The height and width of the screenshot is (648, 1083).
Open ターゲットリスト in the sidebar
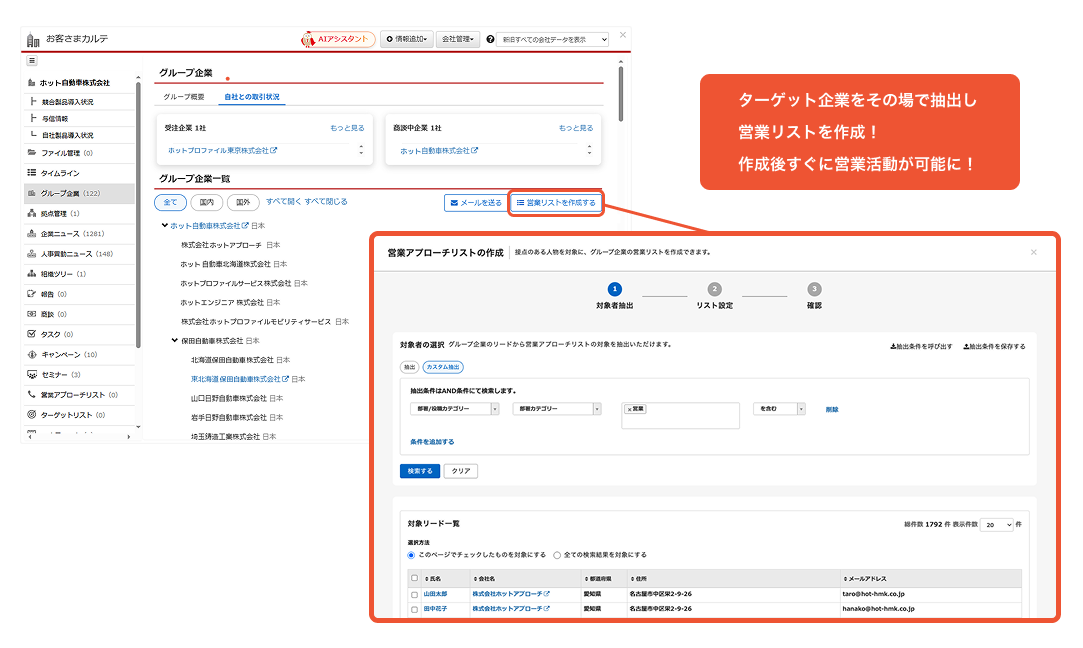pos(66,415)
